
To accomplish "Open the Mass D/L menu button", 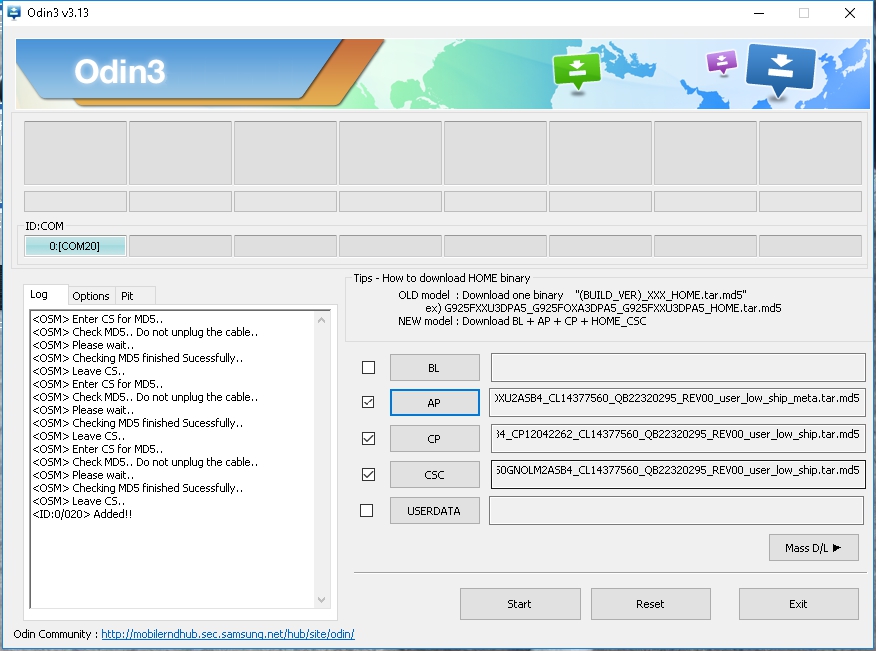I will click(813, 548).
